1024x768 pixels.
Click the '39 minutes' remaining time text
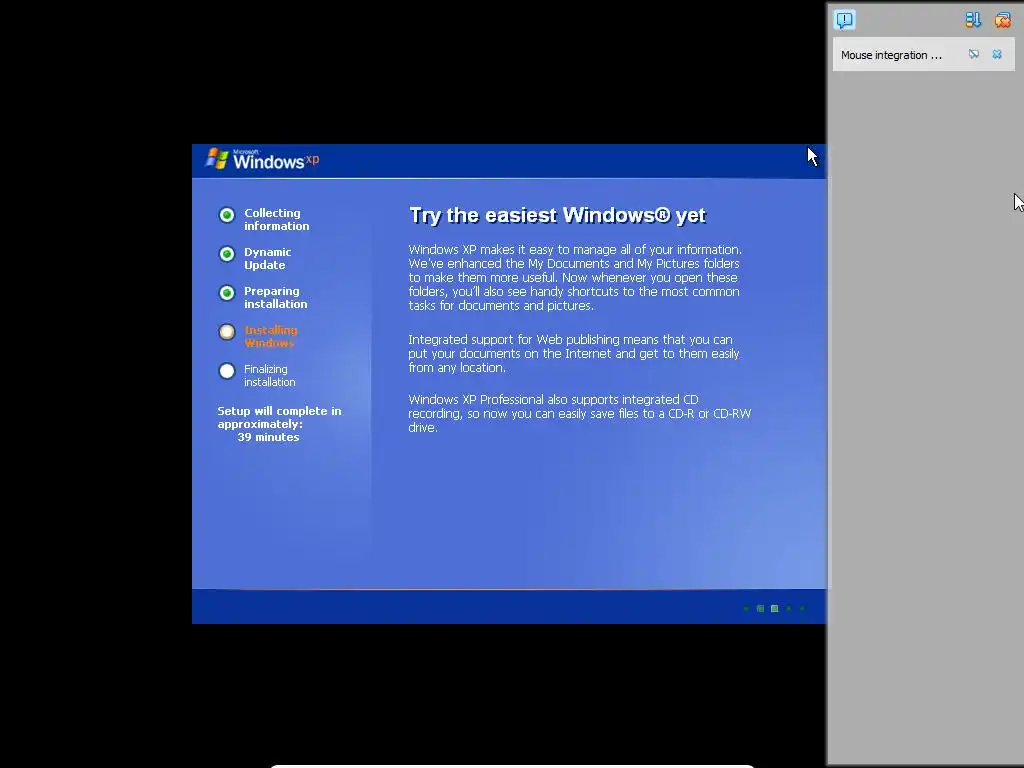pyautogui.click(x=268, y=438)
